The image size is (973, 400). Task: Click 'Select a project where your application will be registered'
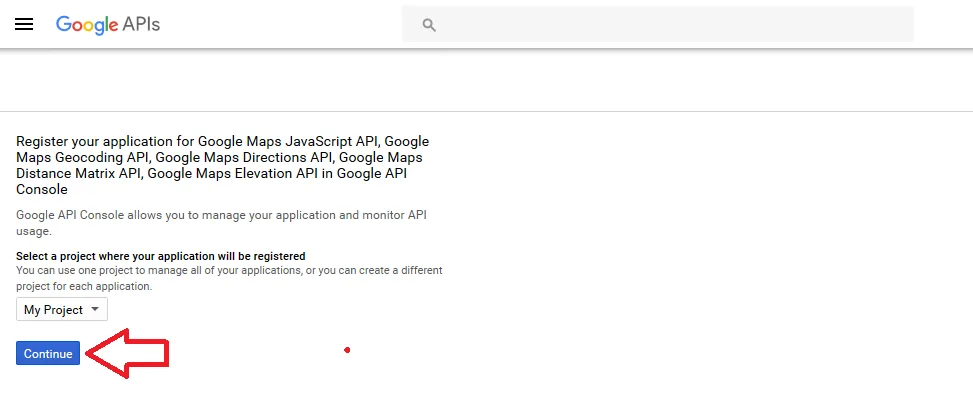pyautogui.click(x=161, y=256)
